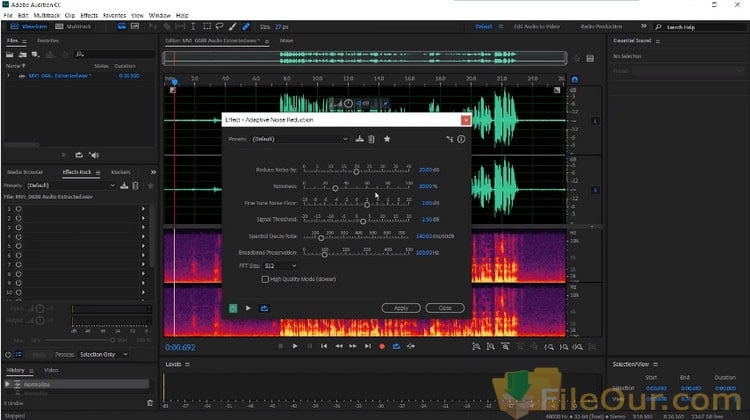Viewport: 750px width, 420px height.
Task: Save preset in Adaptive Noise Reduction dialog
Action: coord(360,139)
